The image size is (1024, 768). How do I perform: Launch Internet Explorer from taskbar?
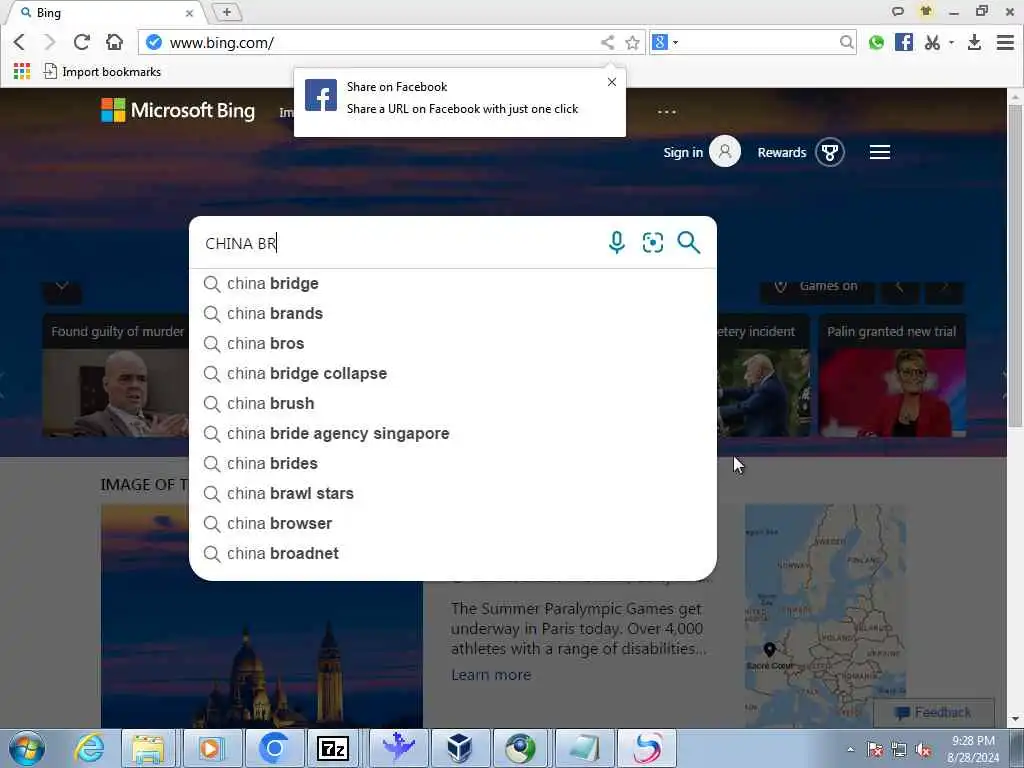(x=88, y=748)
